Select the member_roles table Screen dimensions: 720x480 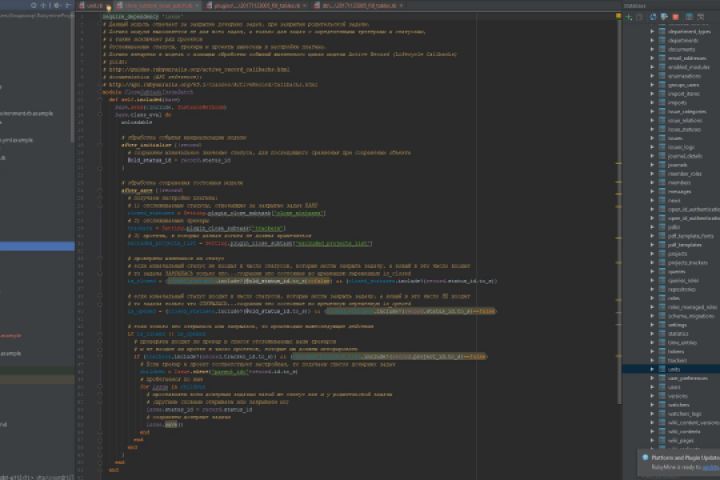point(685,174)
